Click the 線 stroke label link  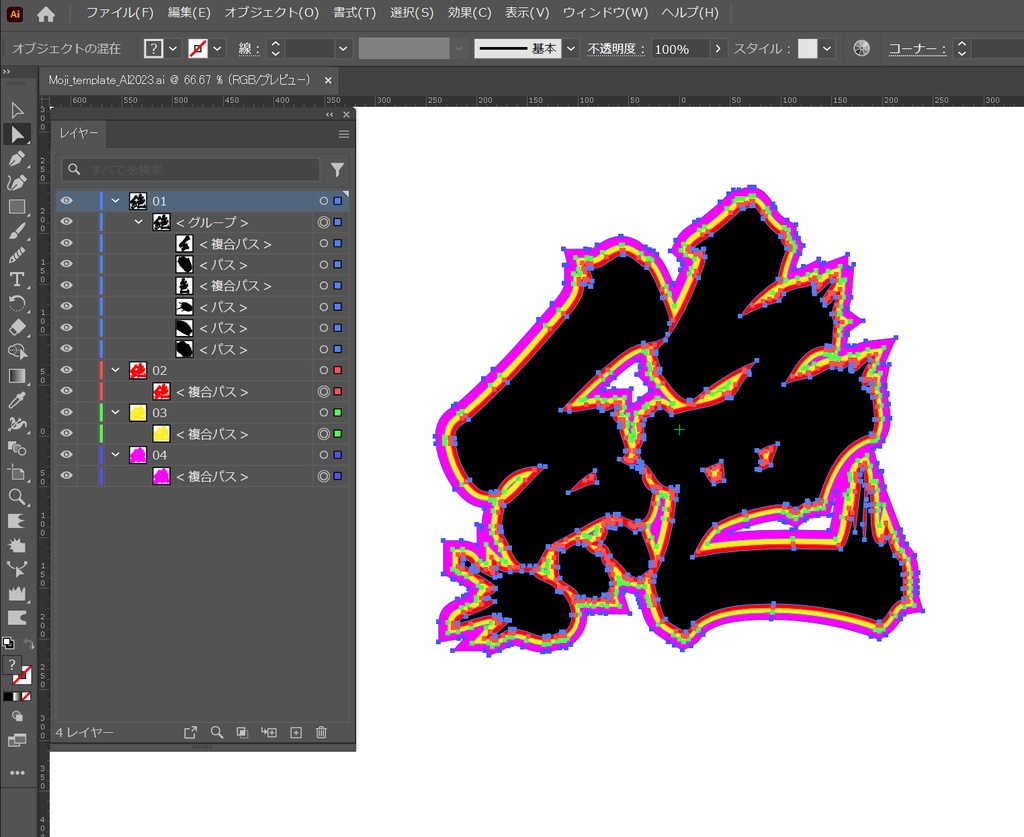(249, 49)
